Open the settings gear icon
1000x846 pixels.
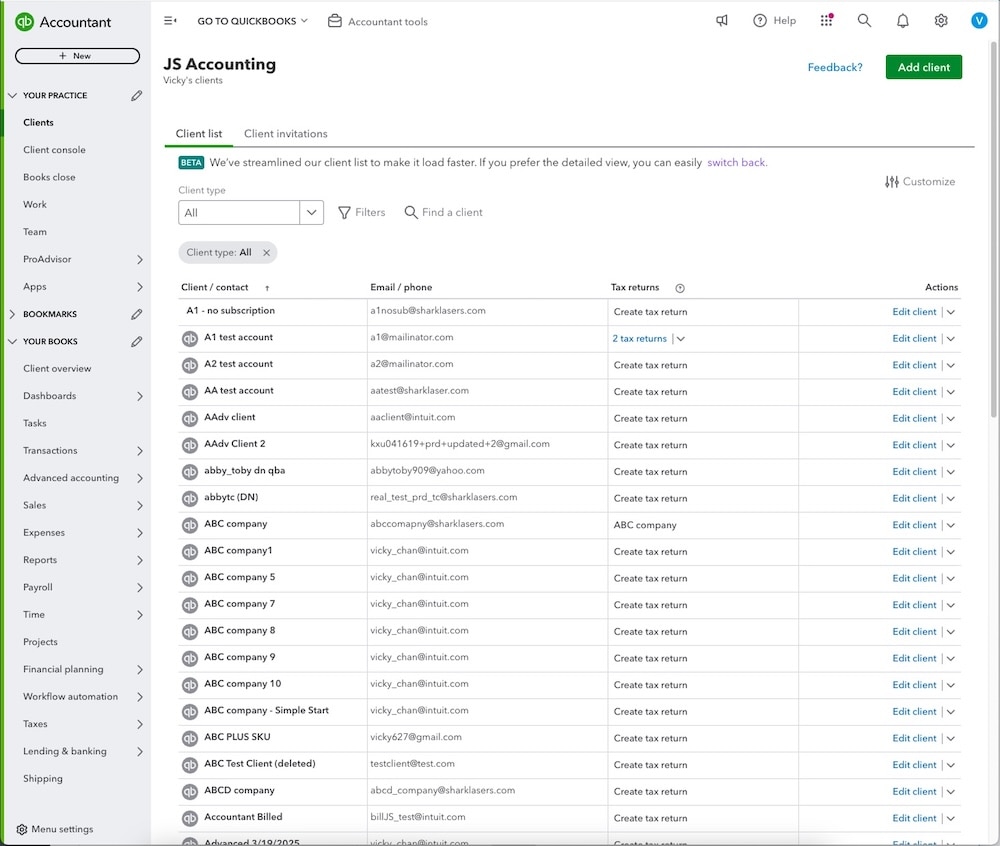click(940, 20)
